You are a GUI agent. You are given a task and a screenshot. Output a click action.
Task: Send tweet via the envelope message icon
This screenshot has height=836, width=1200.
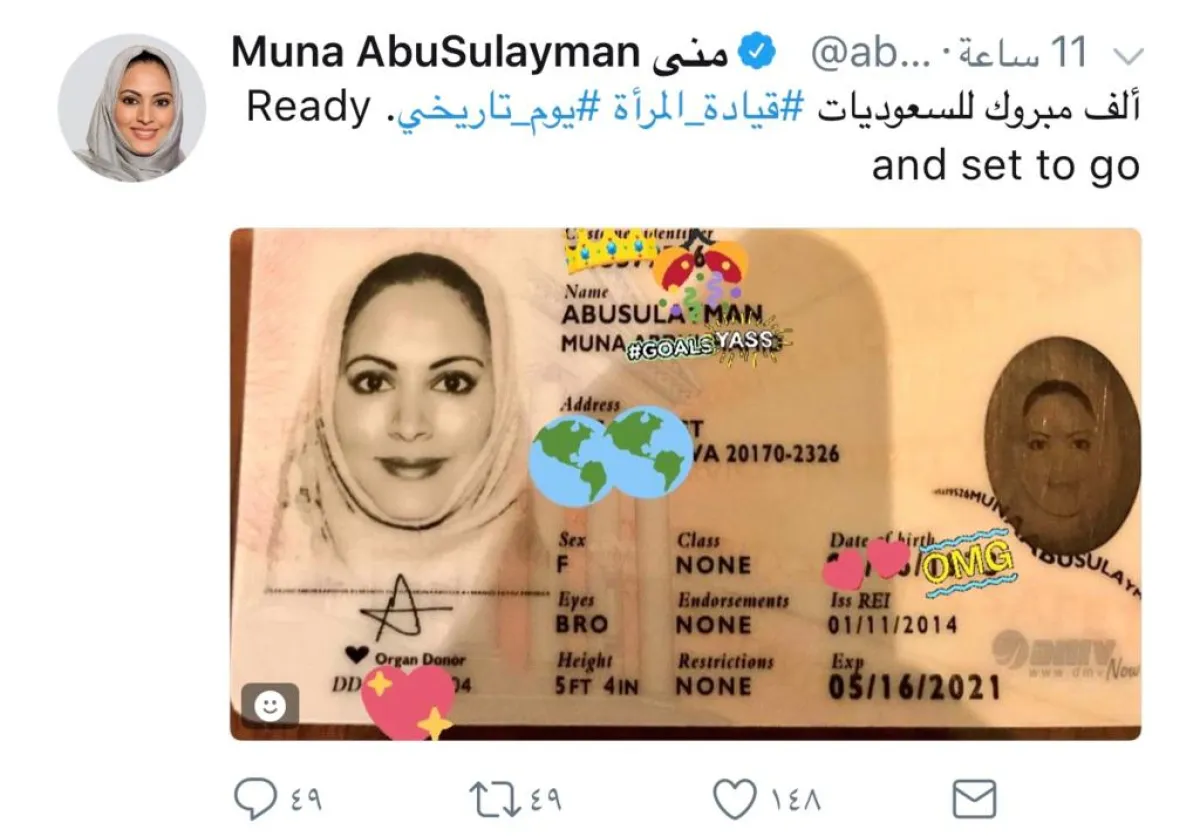973,798
